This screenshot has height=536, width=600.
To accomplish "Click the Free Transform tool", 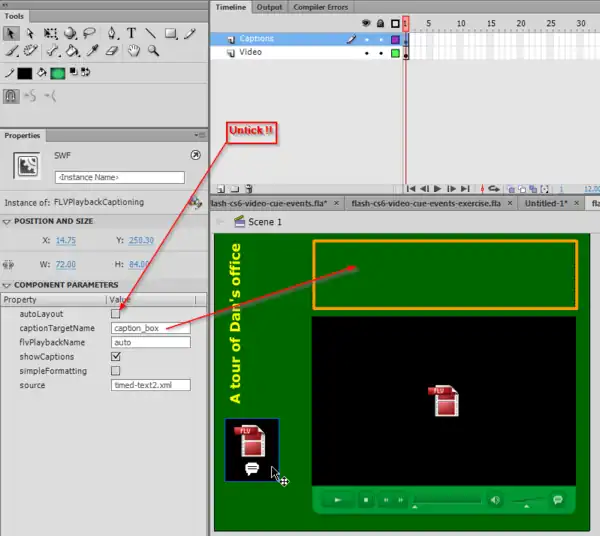I will 50,33.
